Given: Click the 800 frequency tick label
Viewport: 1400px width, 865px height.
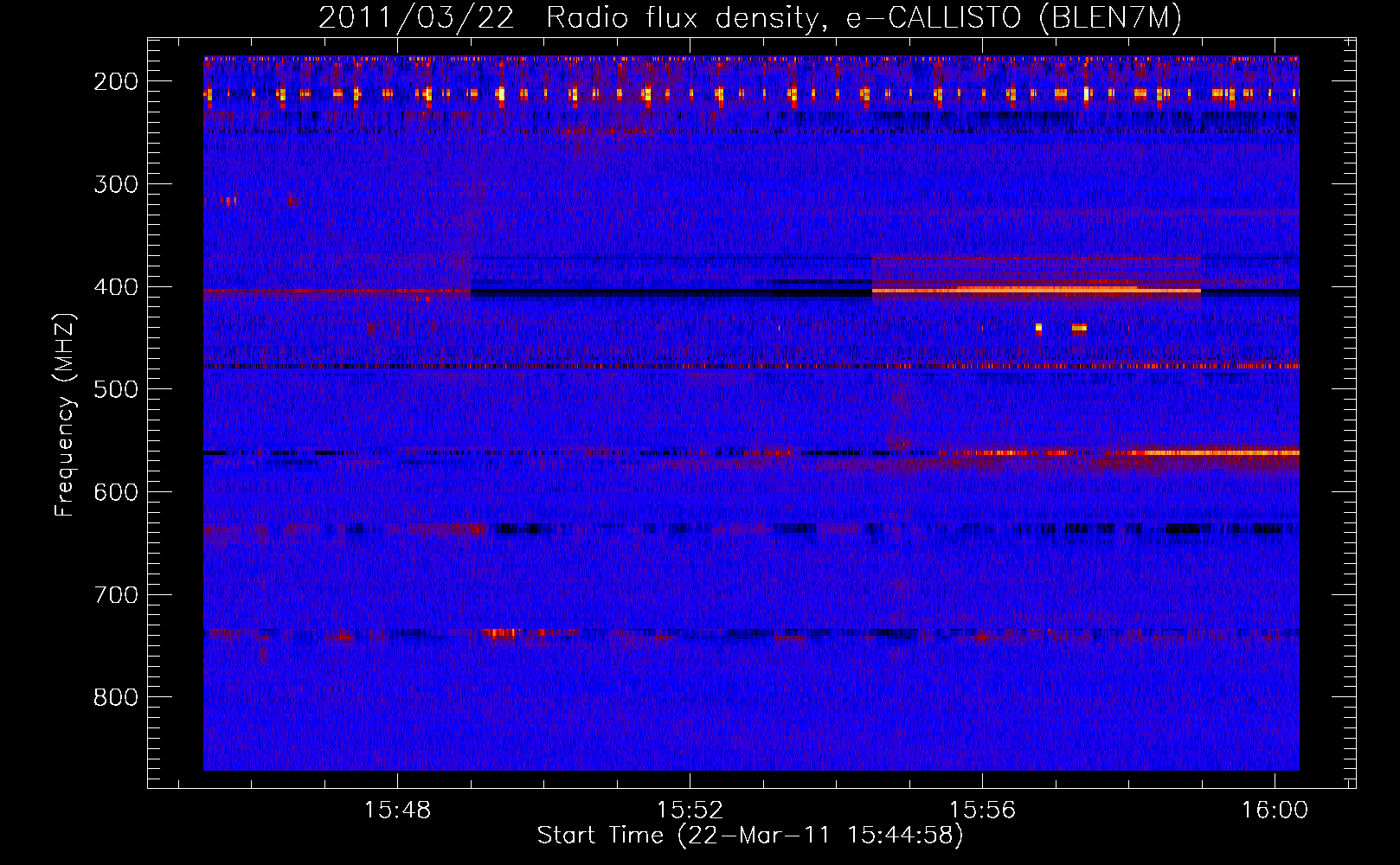Looking at the screenshot, I should (x=116, y=697).
